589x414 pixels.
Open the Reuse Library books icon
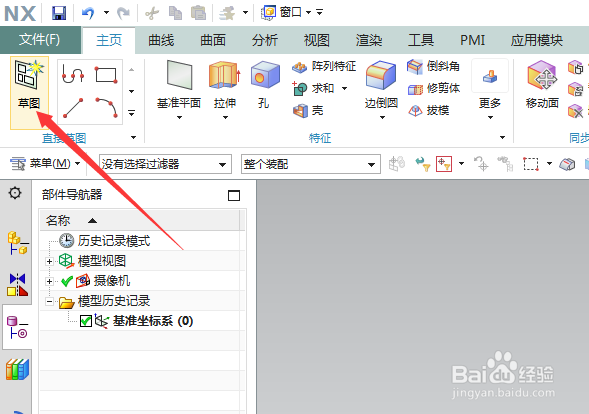tap(17, 369)
